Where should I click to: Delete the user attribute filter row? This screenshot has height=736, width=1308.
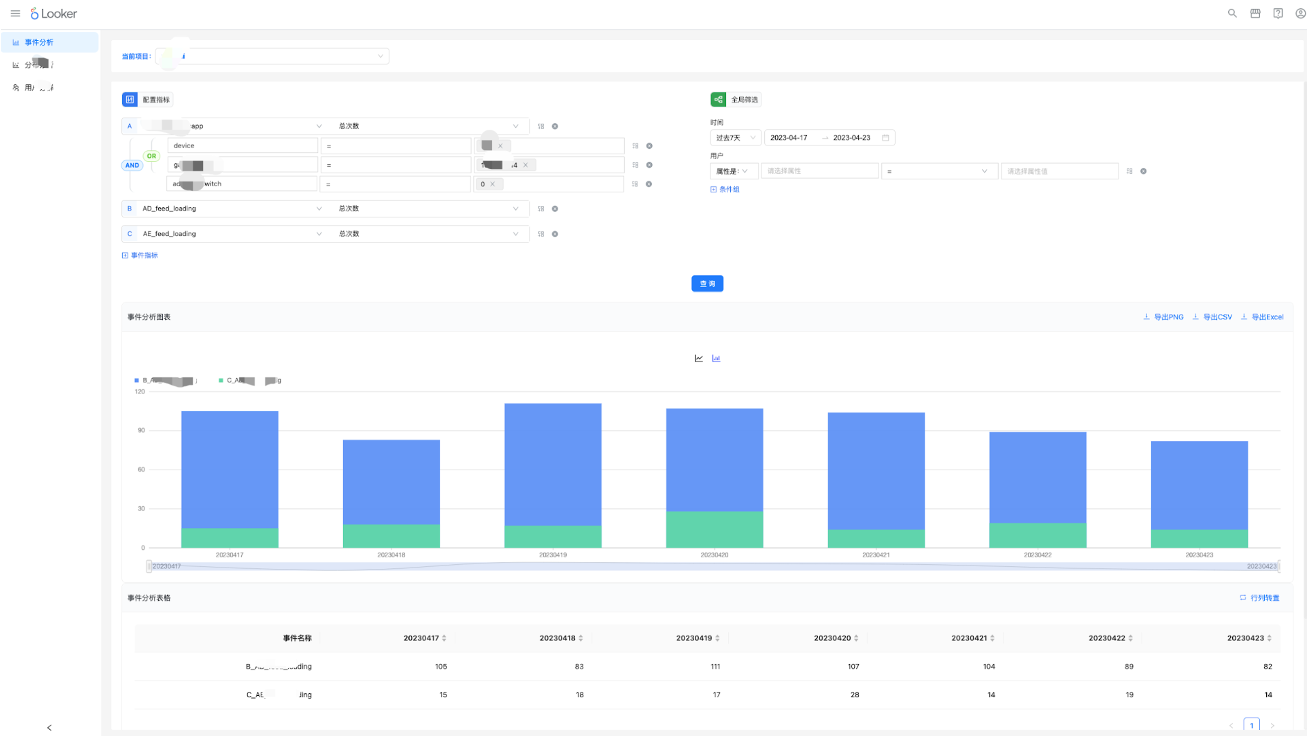tap(1144, 171)
